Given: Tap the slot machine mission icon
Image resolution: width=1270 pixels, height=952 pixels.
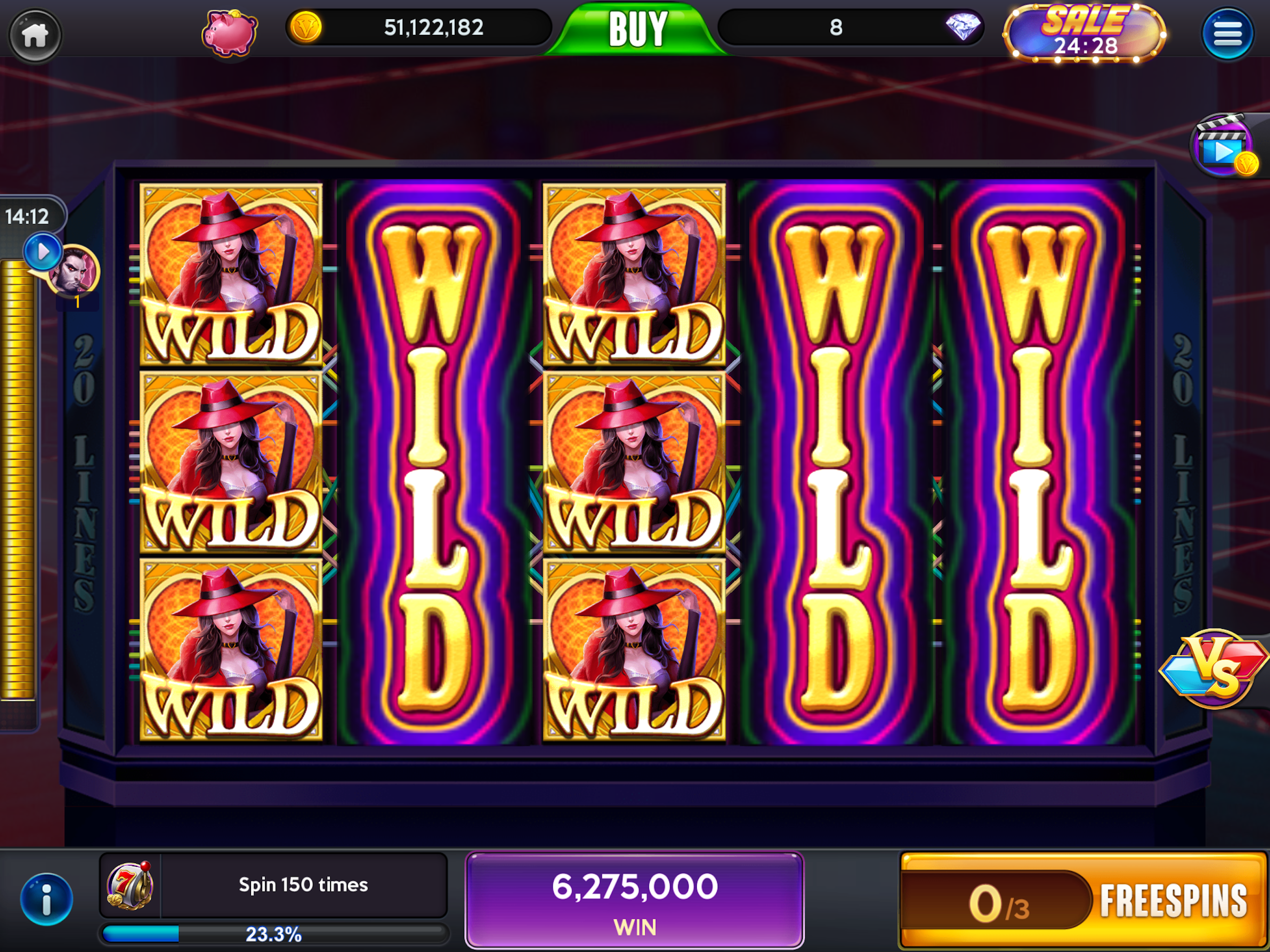Looking at the screenshot, I should (130, 885).
